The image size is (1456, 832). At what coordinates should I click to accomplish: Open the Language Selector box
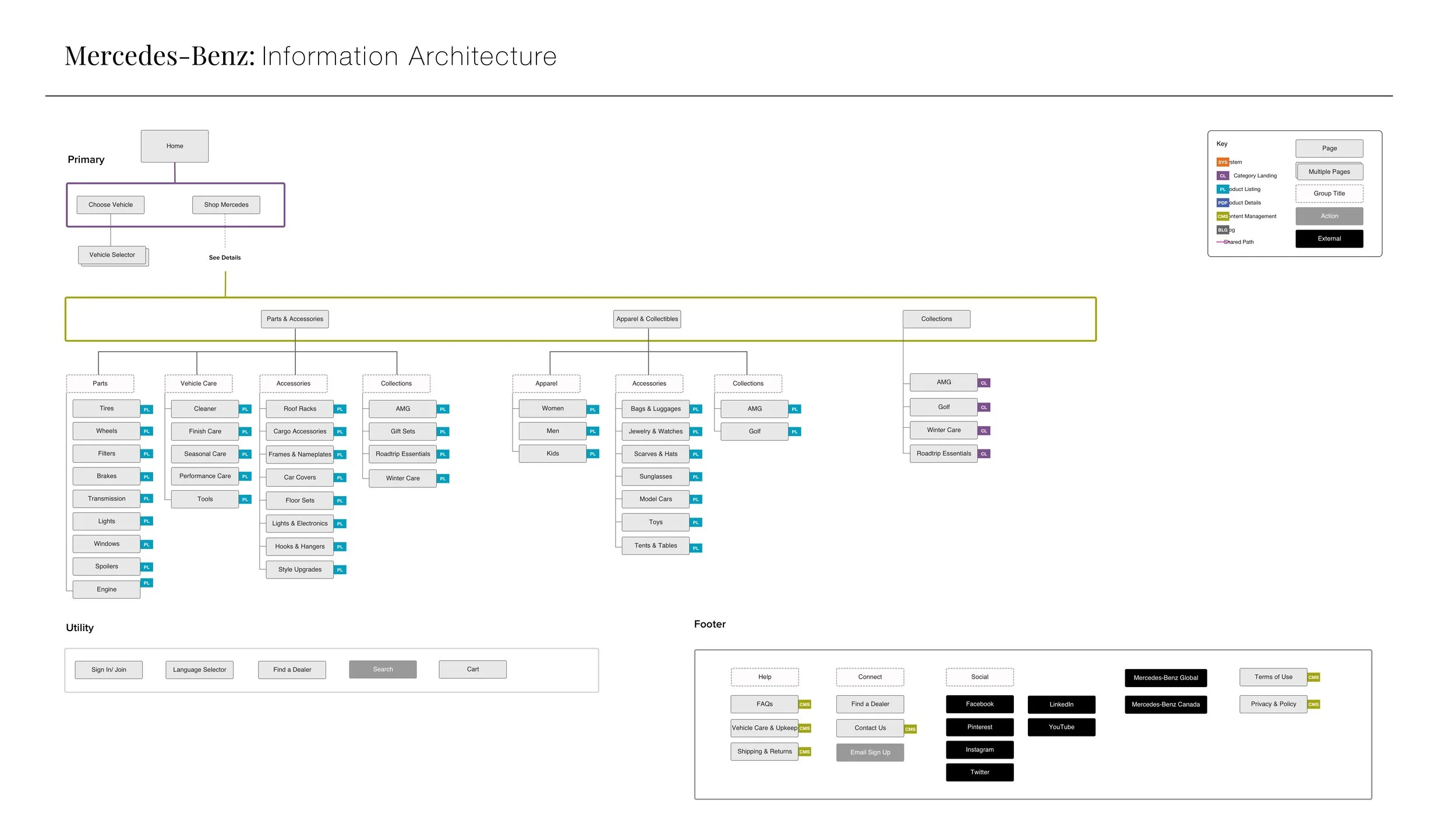(x=200, y=670)
